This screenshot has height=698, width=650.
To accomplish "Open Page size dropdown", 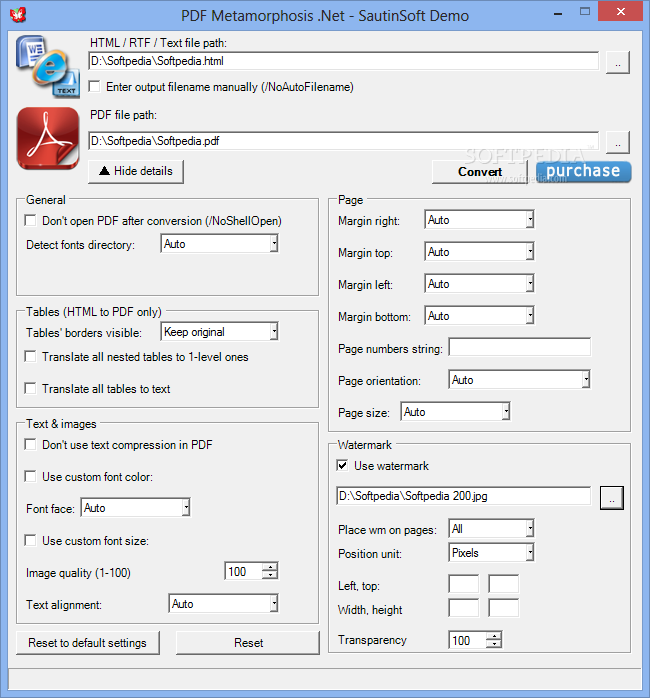I will [x=506, y=412].
